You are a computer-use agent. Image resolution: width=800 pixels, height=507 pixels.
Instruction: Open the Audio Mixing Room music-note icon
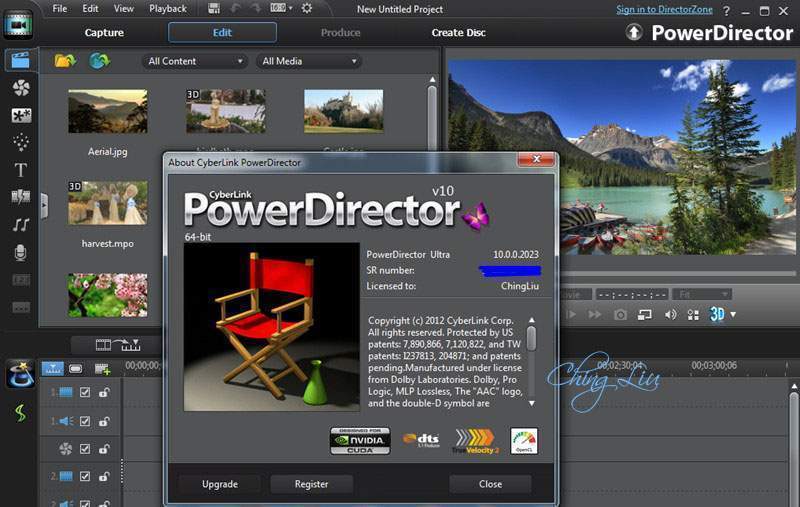pyautogui.click(x=20, y=225)
